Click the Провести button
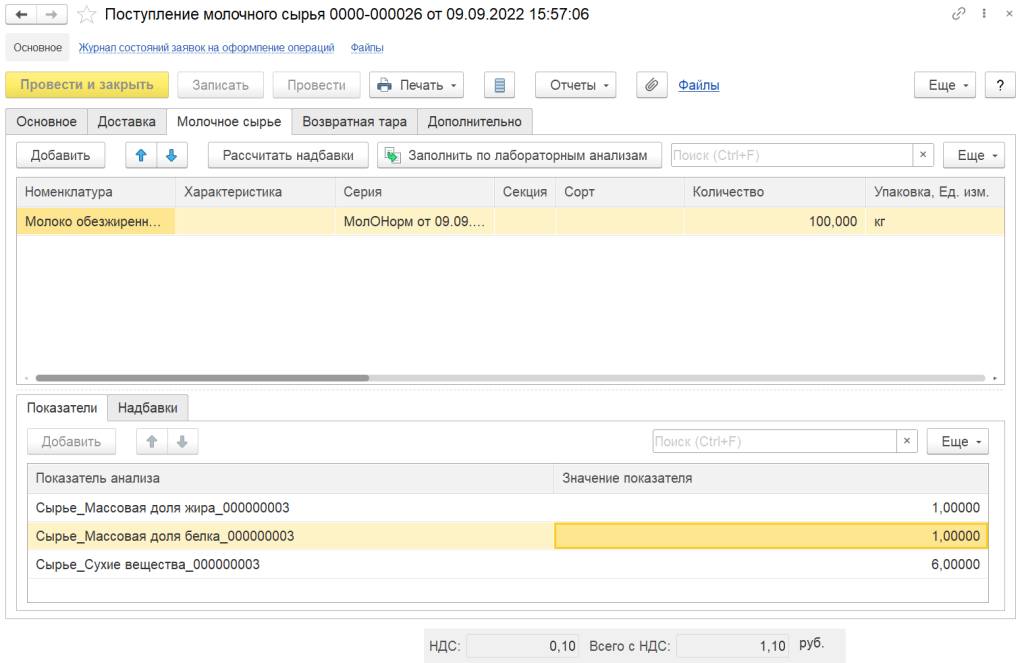The width and height of the screenshot is (1024, 663). (317, 85)
